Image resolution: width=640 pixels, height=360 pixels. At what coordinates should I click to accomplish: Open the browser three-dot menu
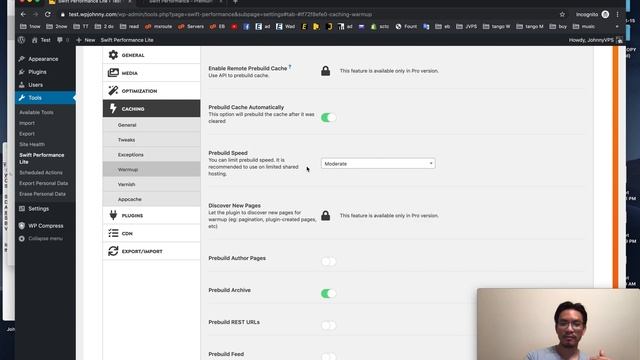pyautogui.click(x=617, y=14)
